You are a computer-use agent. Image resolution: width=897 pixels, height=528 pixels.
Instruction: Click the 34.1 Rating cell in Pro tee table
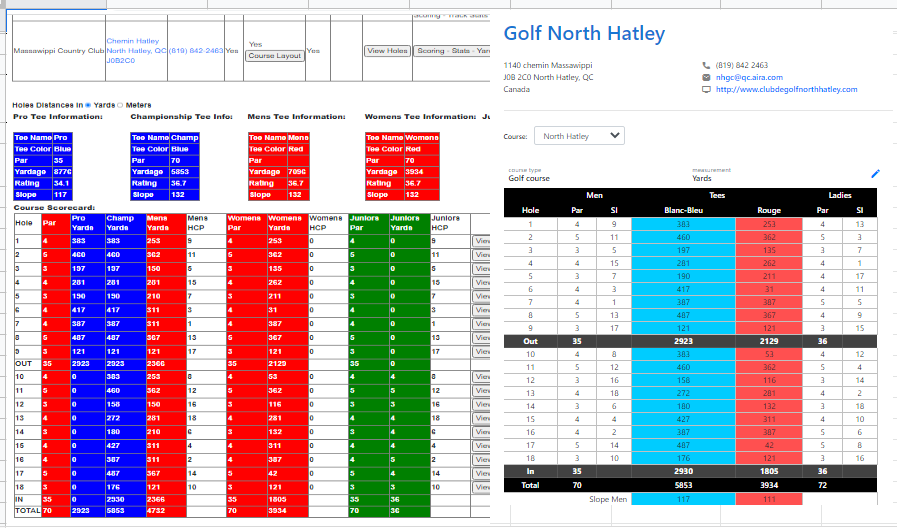point(62,184)
